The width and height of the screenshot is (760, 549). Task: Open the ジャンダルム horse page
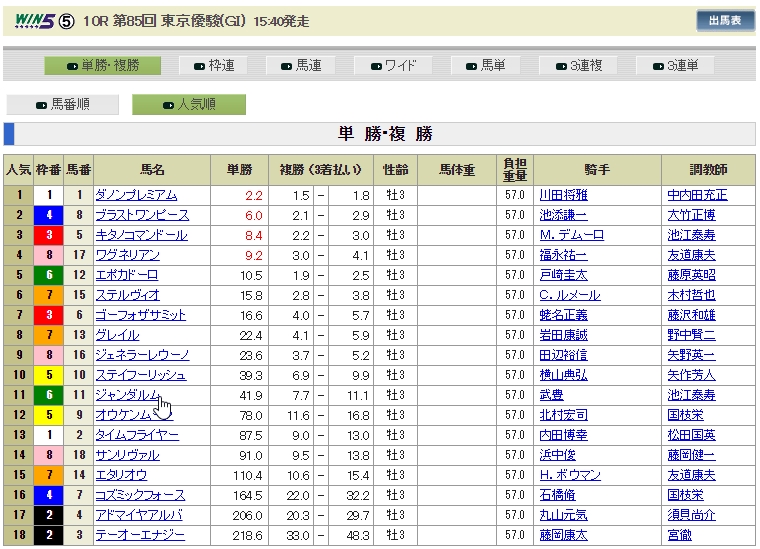pos(127,395)
